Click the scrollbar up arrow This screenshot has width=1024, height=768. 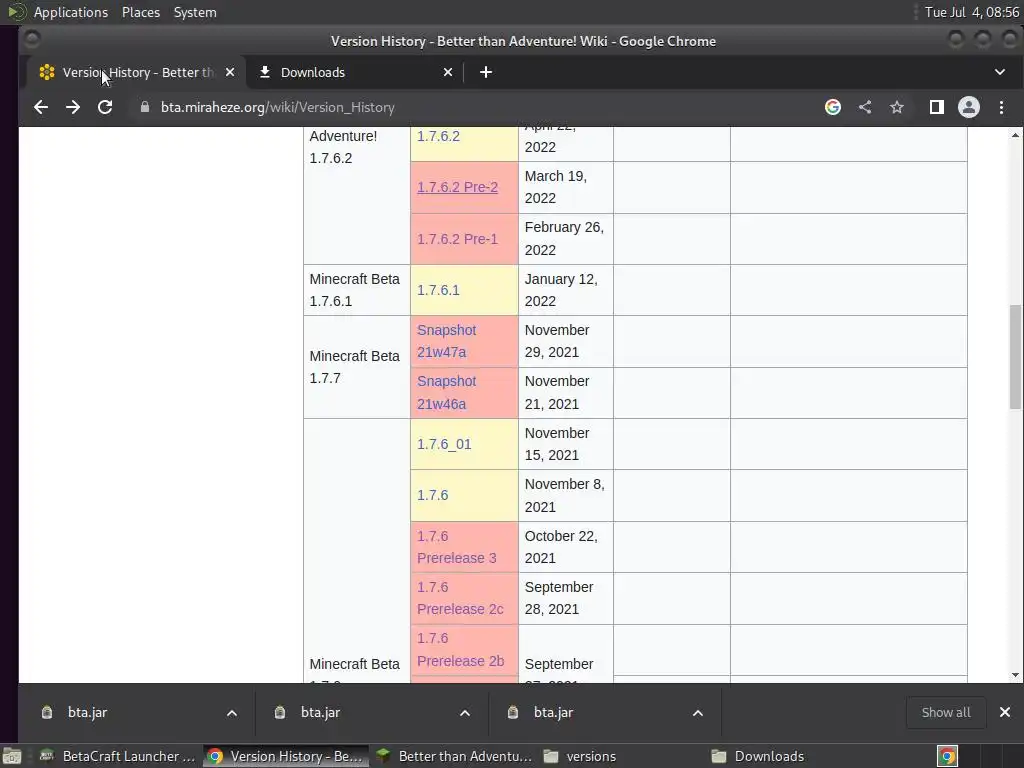click(x=1015, y=135)
